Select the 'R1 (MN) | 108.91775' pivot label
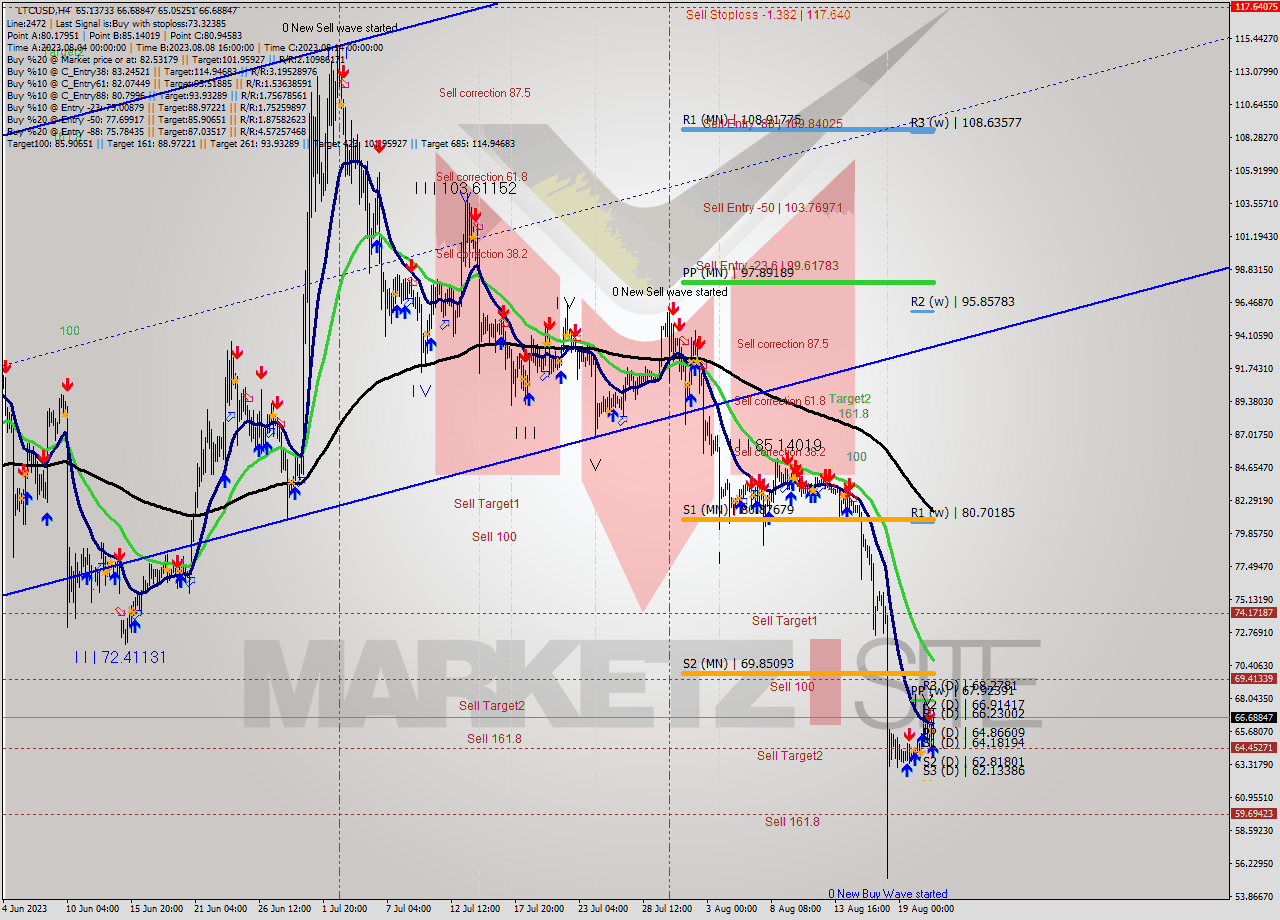Image resolution: width=1280 pixels, height=920 pixels. [741, 120]
